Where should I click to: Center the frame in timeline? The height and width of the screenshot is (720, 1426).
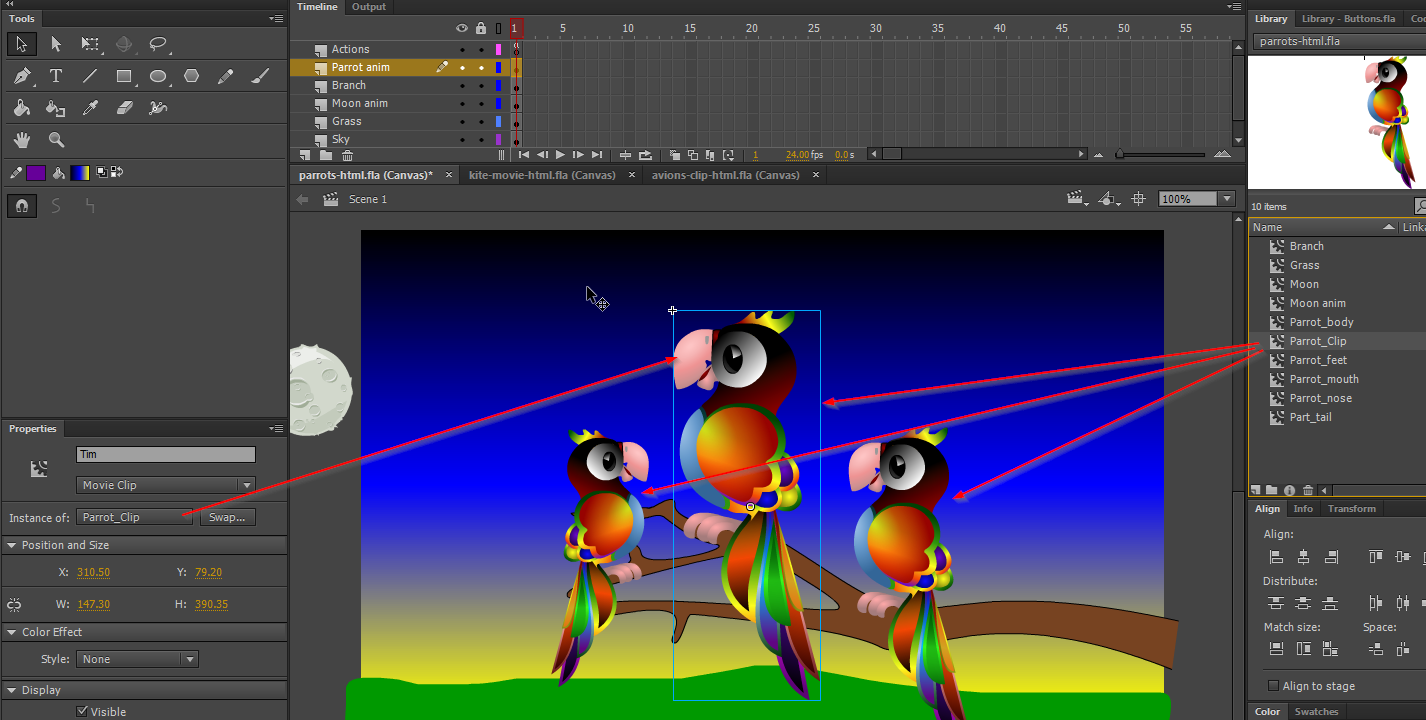point(625,155)
